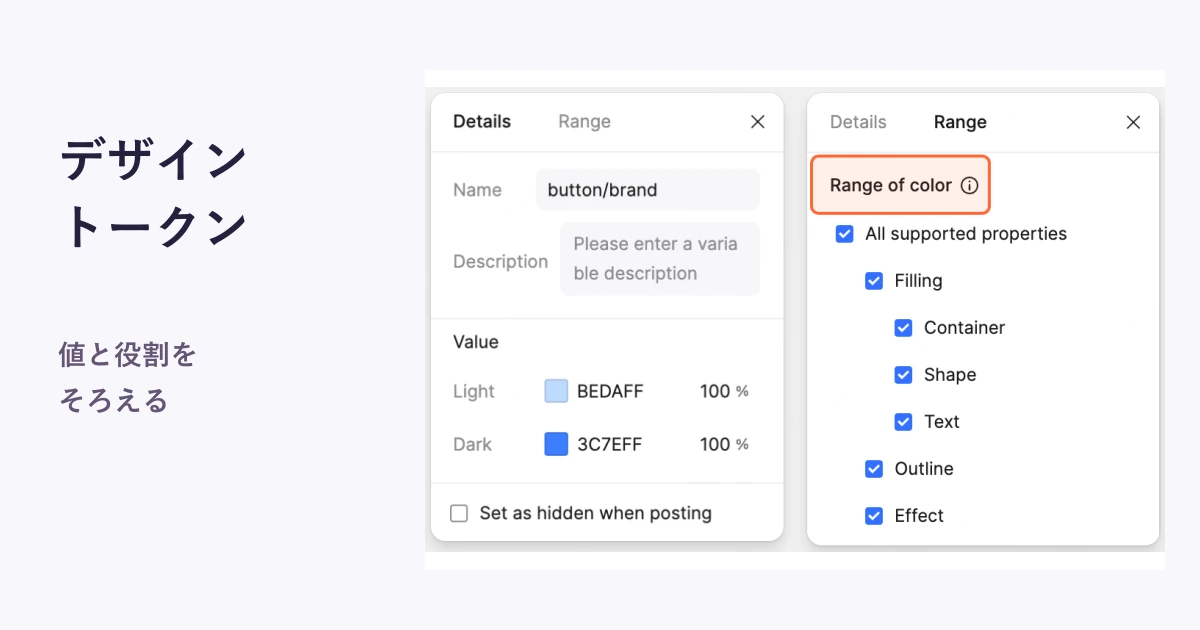Viewport: 1200px width, 630px height.
Task: Click the Light row's 100 % opacity
Action: [x=724, y=391]
